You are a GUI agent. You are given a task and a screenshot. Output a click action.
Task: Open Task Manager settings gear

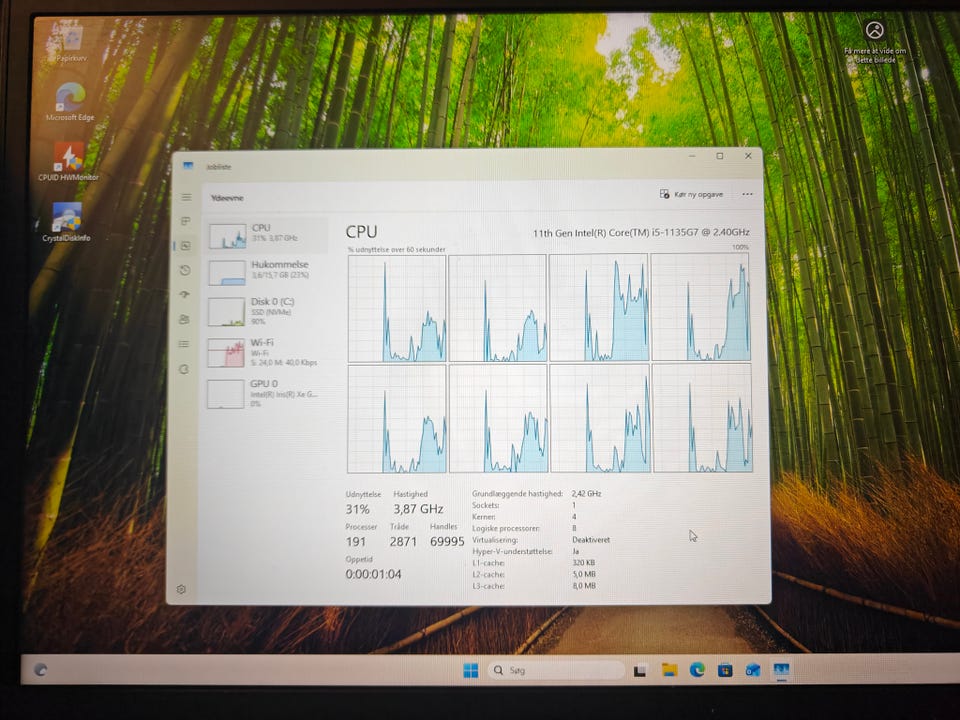pyautogui.click(x=181, y=589)
